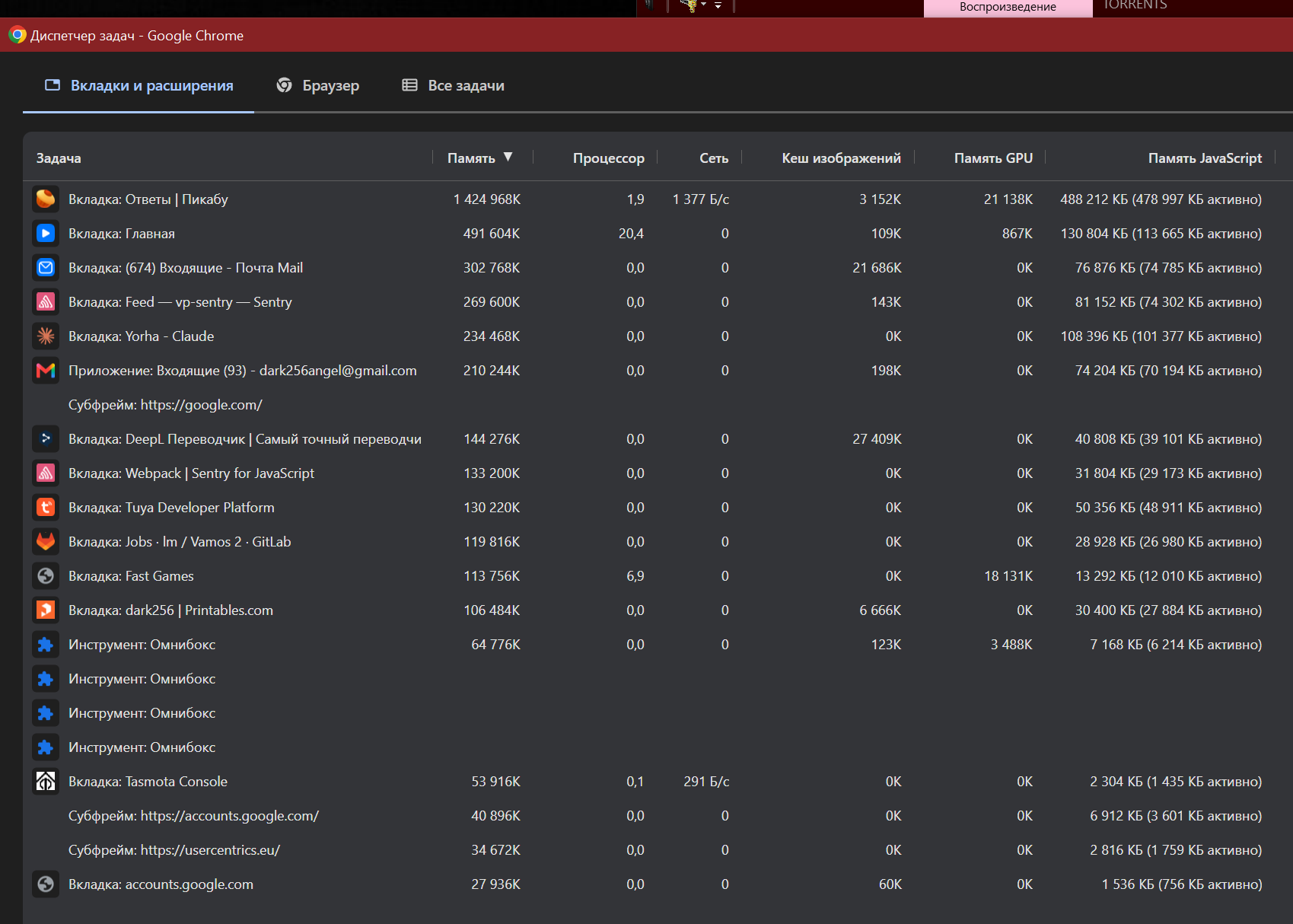Select the Jobs · lm / Vamos 2 · GitLab row
This screenshot has width=1293, height=924.
[658, 542]
